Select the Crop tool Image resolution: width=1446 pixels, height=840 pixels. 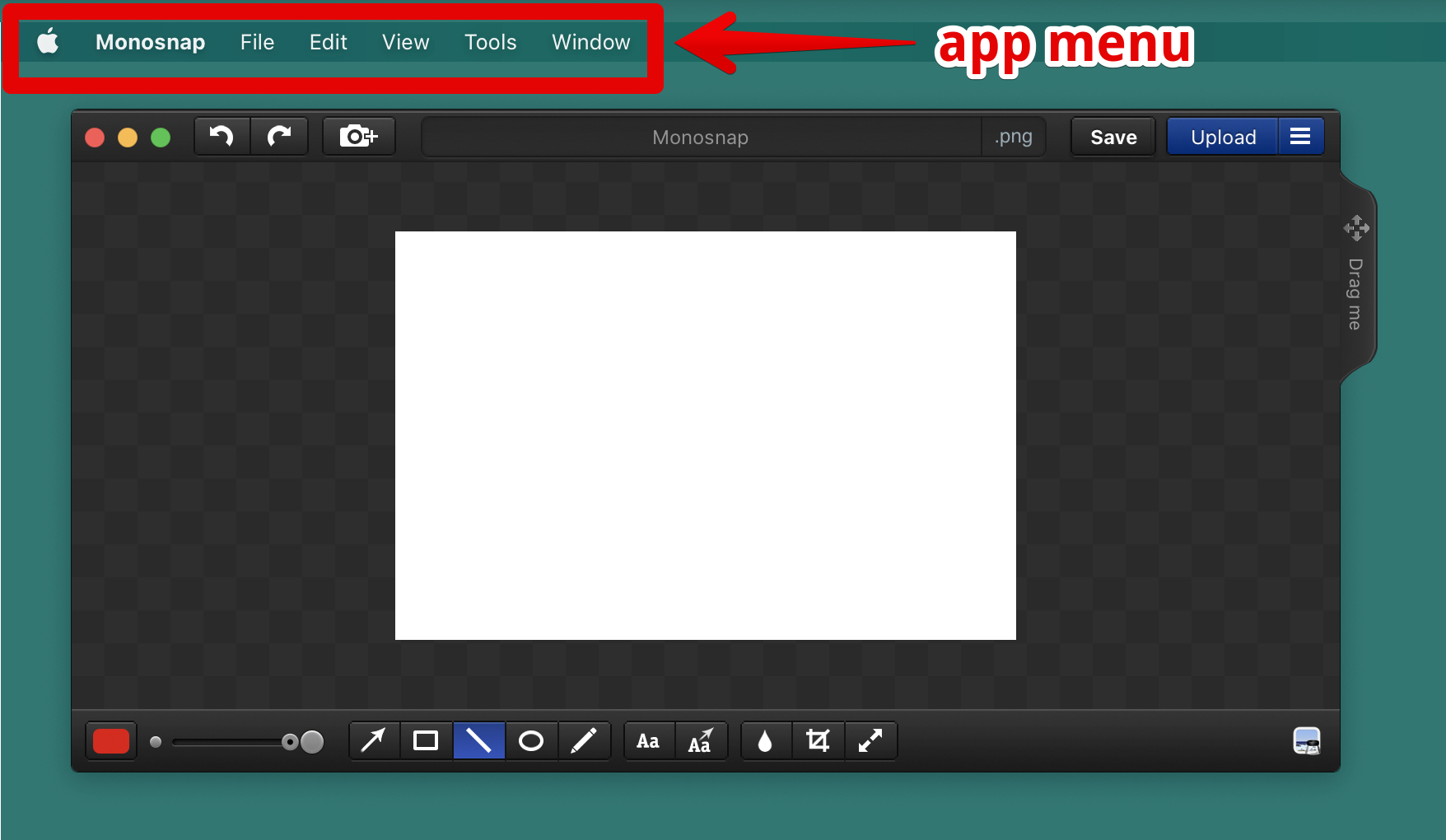[818, 741]
